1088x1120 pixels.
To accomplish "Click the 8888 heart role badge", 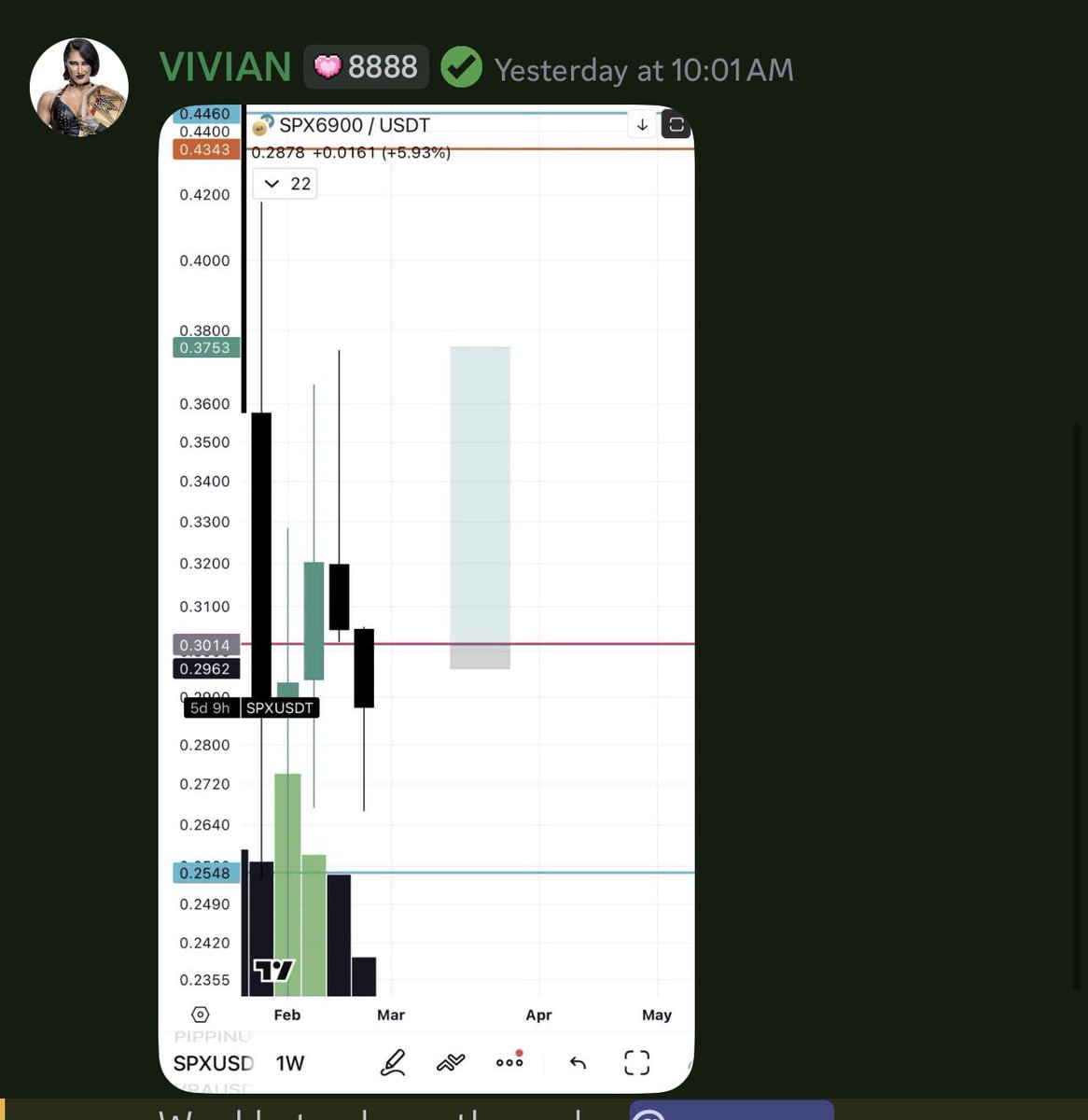I will [x=366, y=67].
